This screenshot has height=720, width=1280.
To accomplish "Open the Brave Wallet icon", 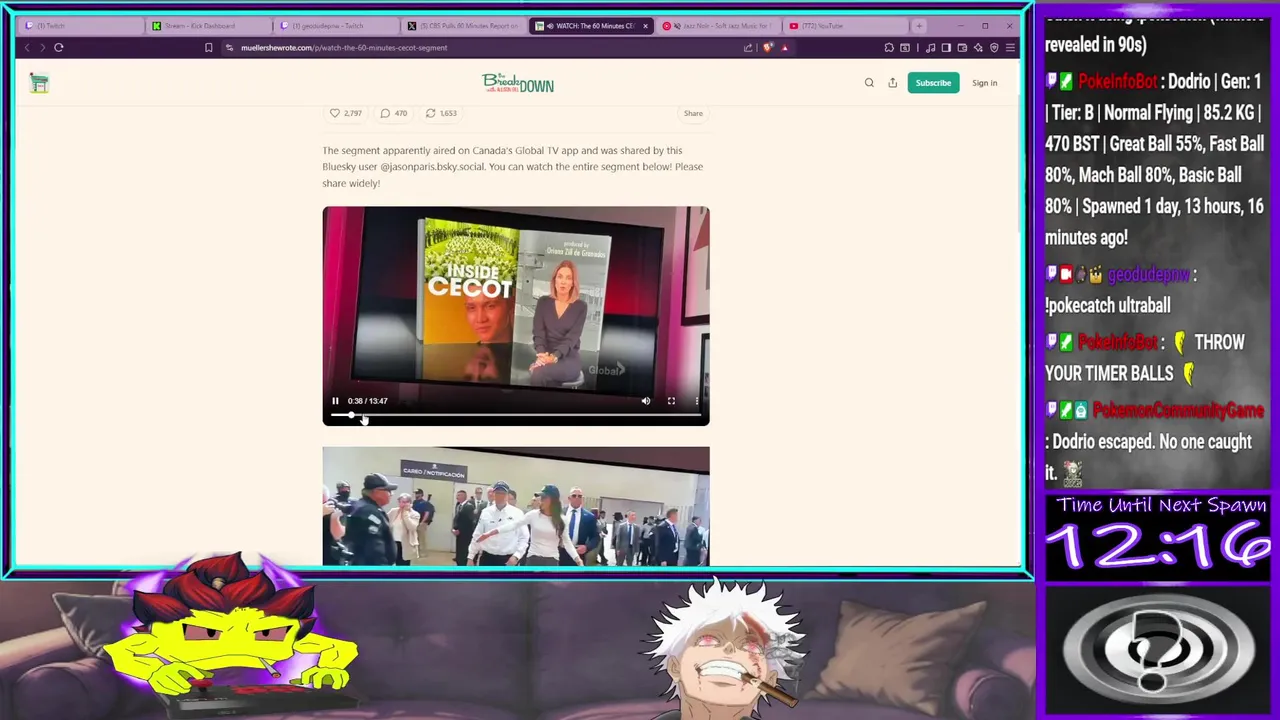I will tap(962, 47).
